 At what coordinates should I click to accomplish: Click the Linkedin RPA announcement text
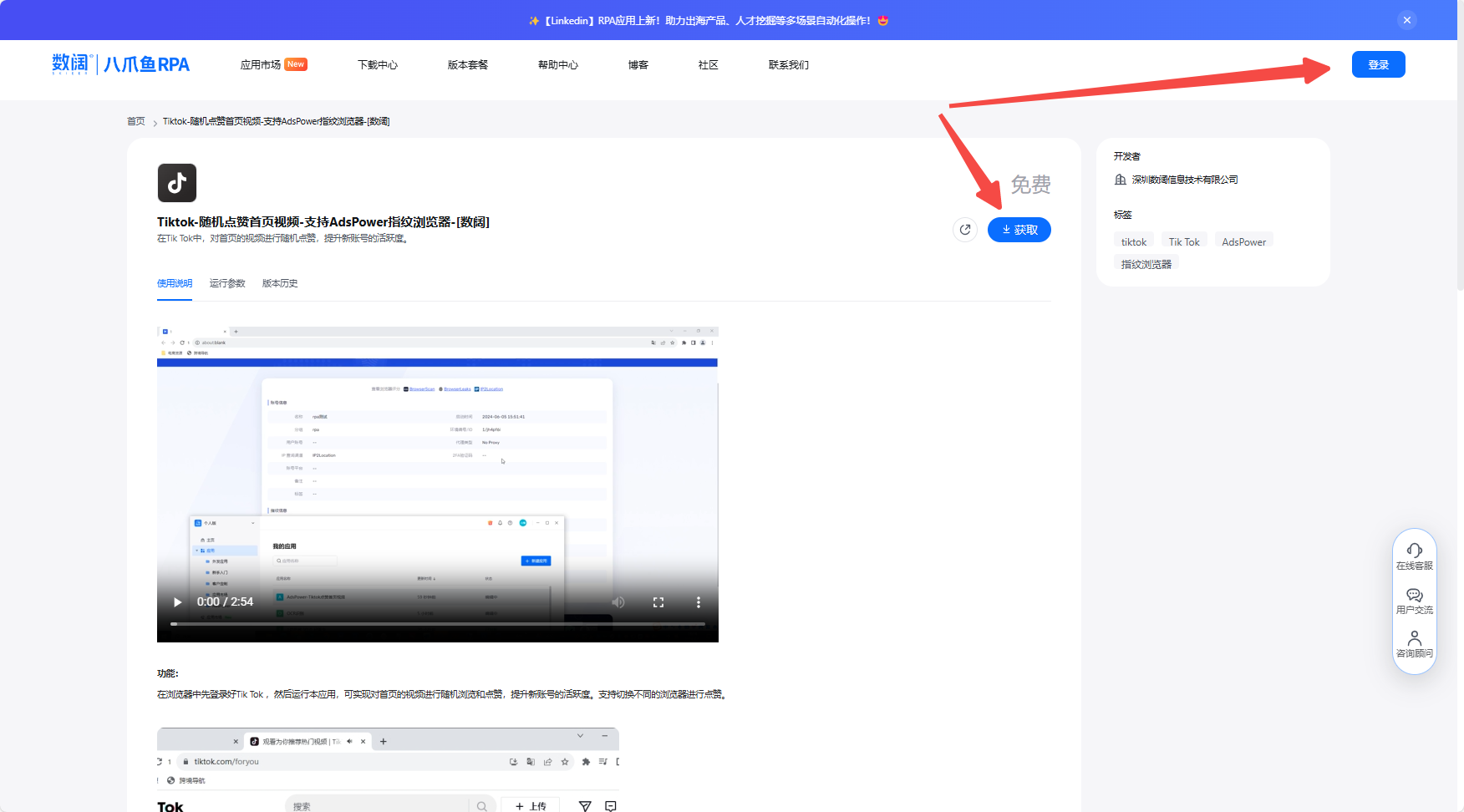pos(708,20)
